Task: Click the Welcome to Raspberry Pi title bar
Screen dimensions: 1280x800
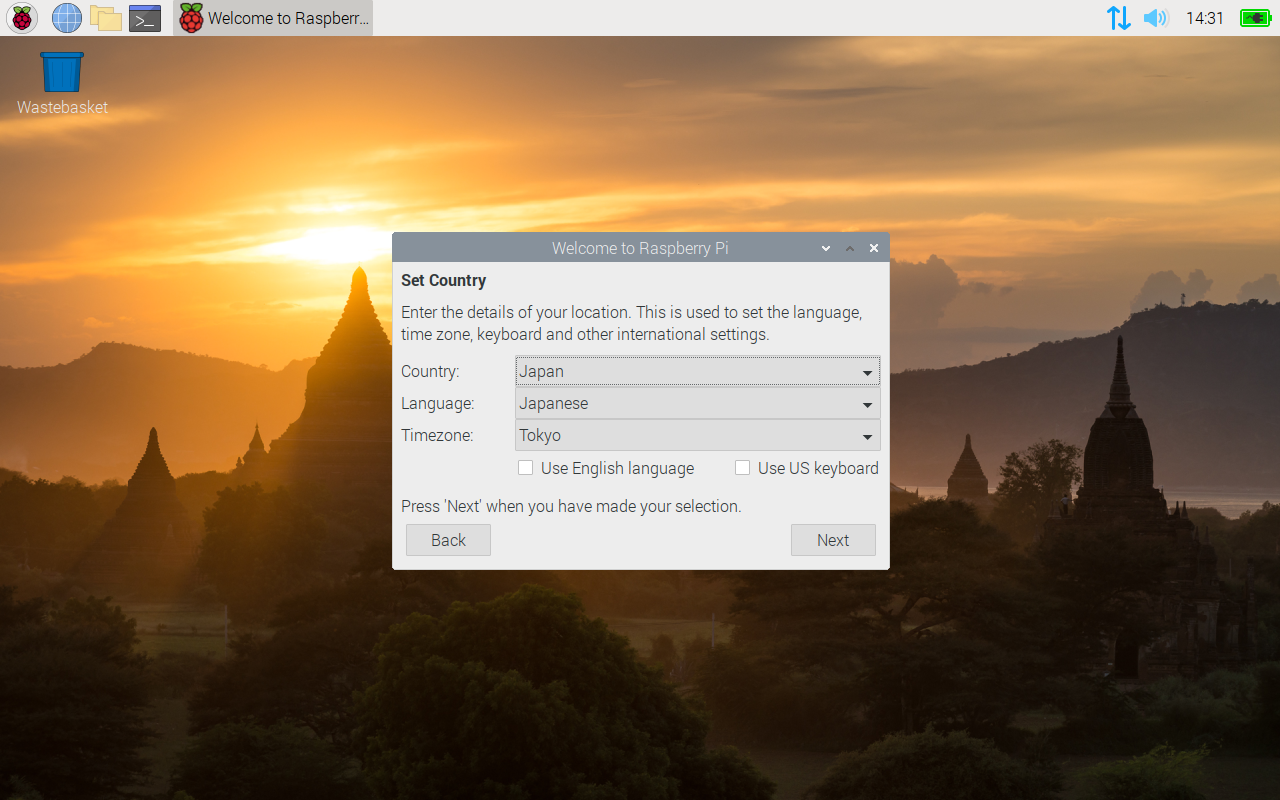Action: 640,248
